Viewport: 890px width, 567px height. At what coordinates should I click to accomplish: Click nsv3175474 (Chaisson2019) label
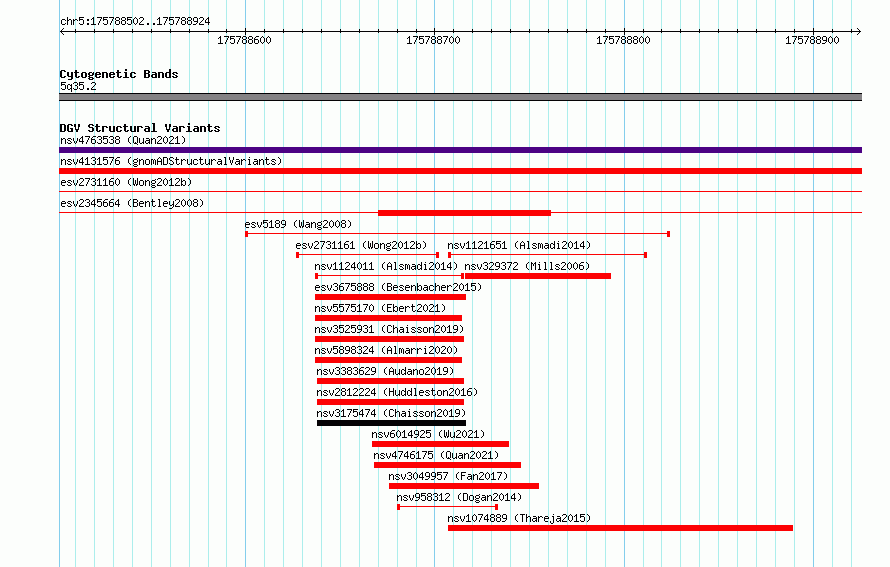click(391, 413)
